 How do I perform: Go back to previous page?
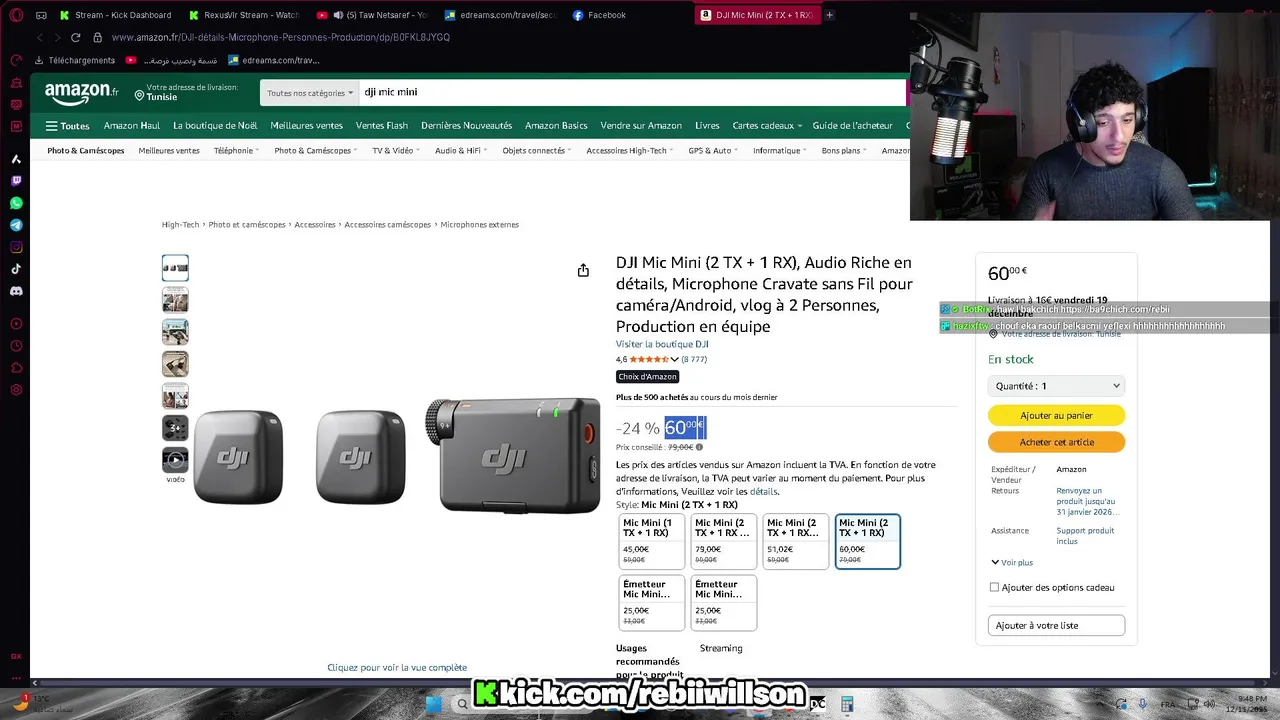(40, 37)
